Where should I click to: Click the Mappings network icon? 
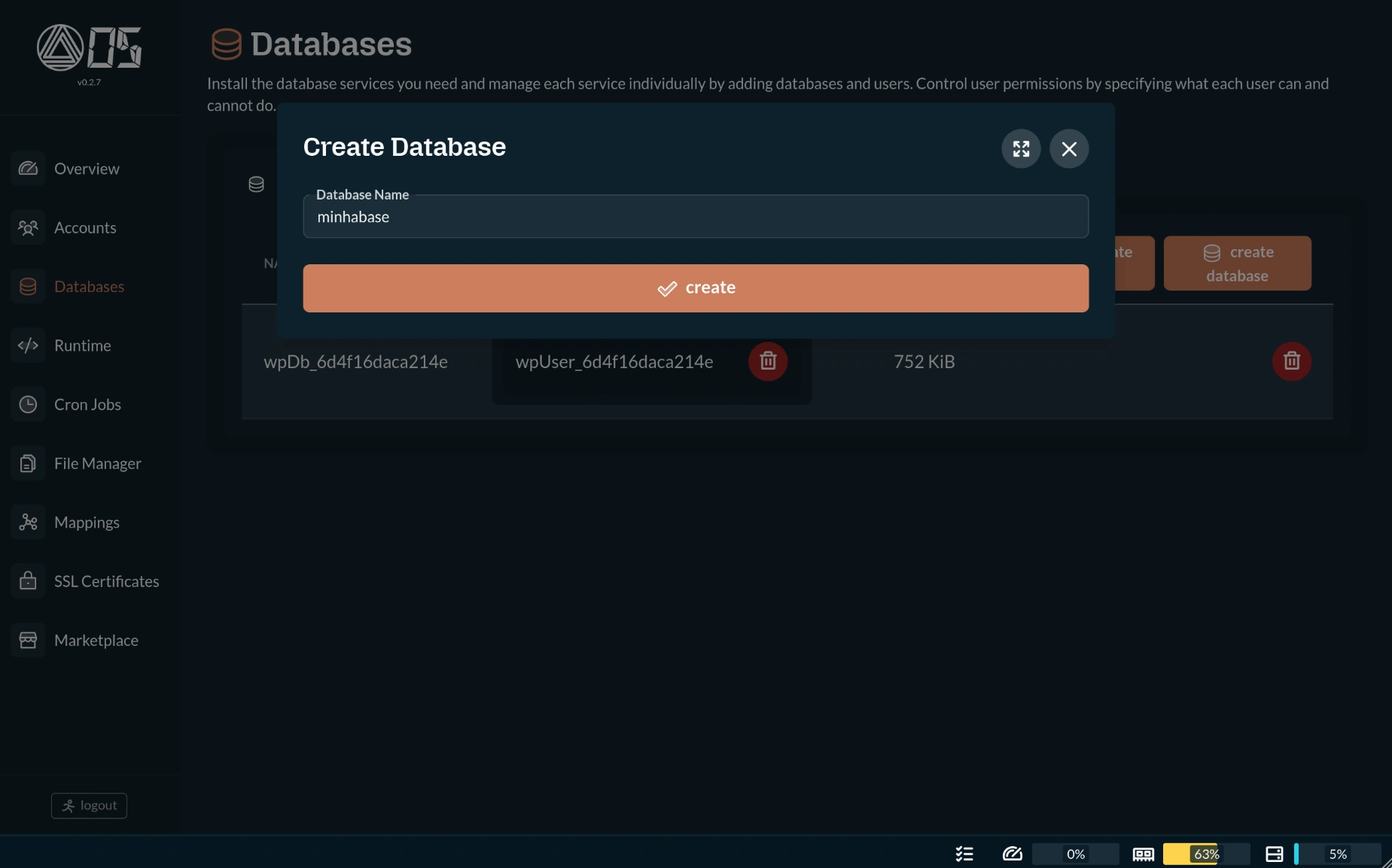(28, 522)
